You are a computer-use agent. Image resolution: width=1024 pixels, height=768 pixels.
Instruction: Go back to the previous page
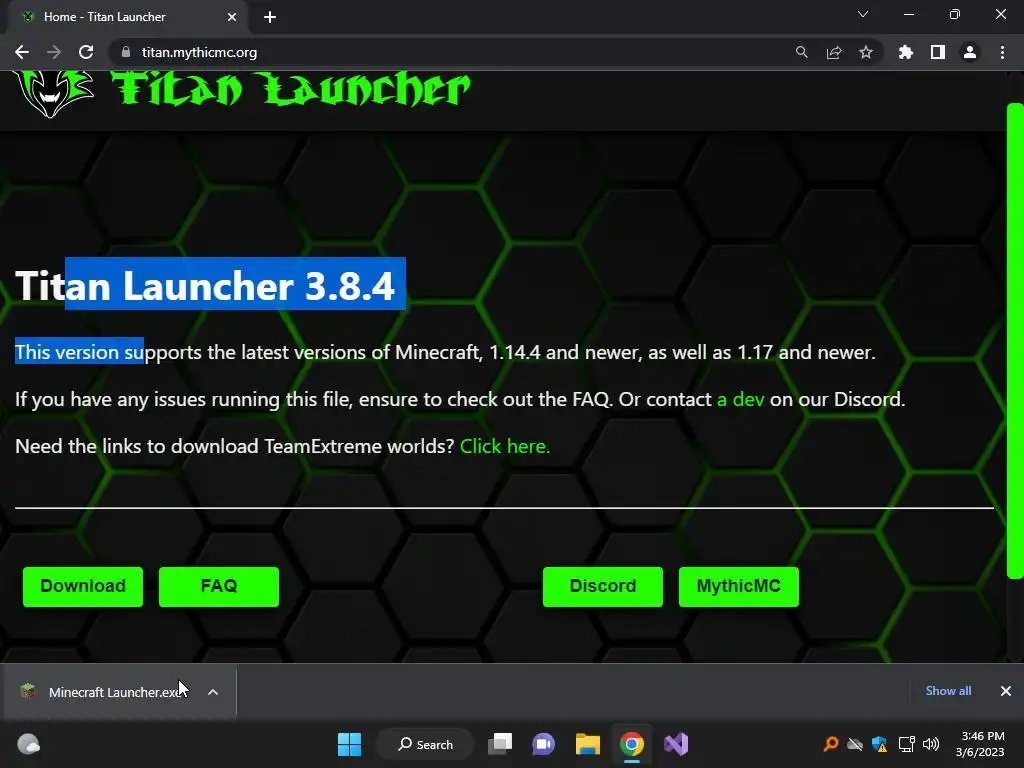(22, 52)
